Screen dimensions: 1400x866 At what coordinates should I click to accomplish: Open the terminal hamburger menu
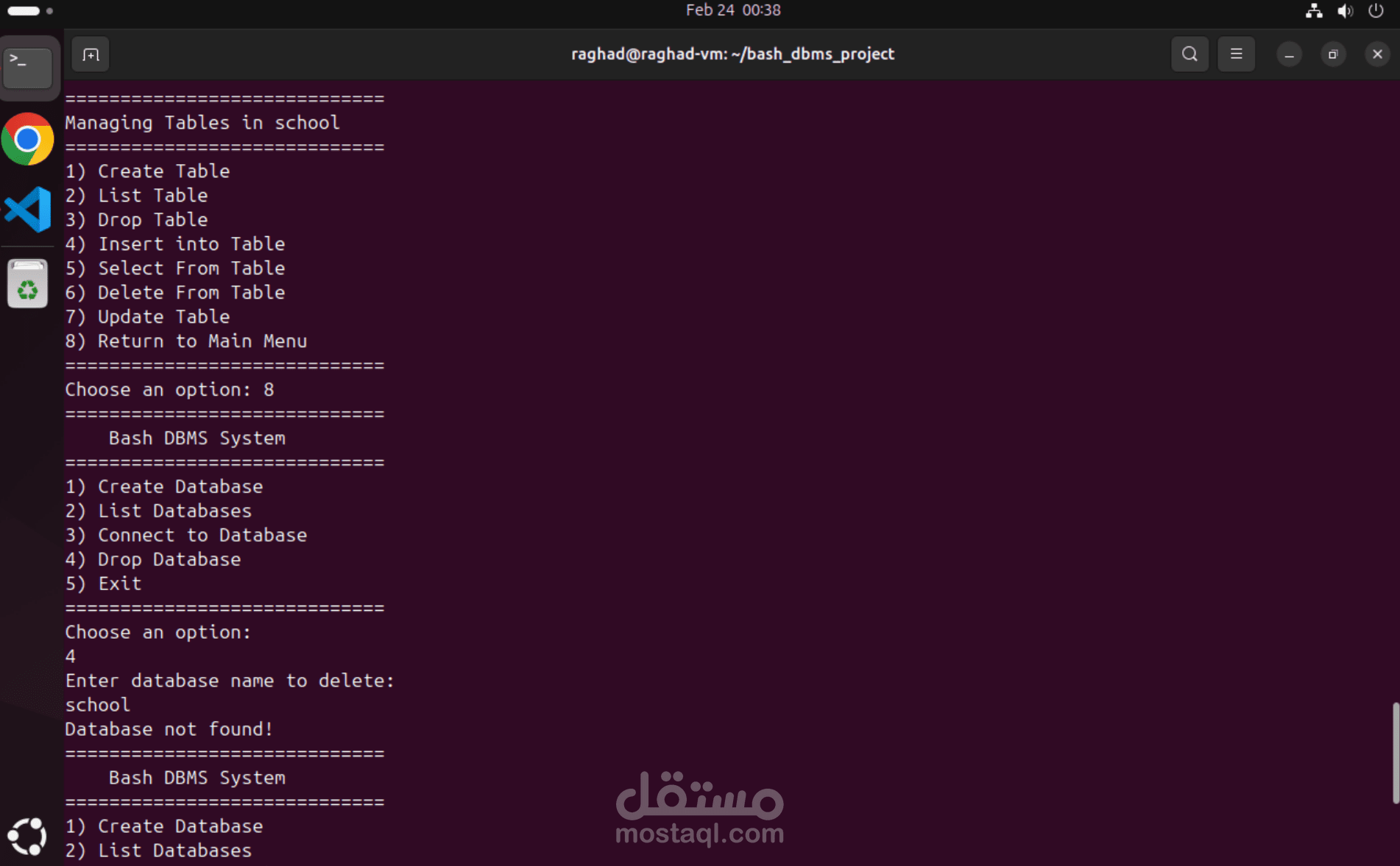tap(1236, 54)
